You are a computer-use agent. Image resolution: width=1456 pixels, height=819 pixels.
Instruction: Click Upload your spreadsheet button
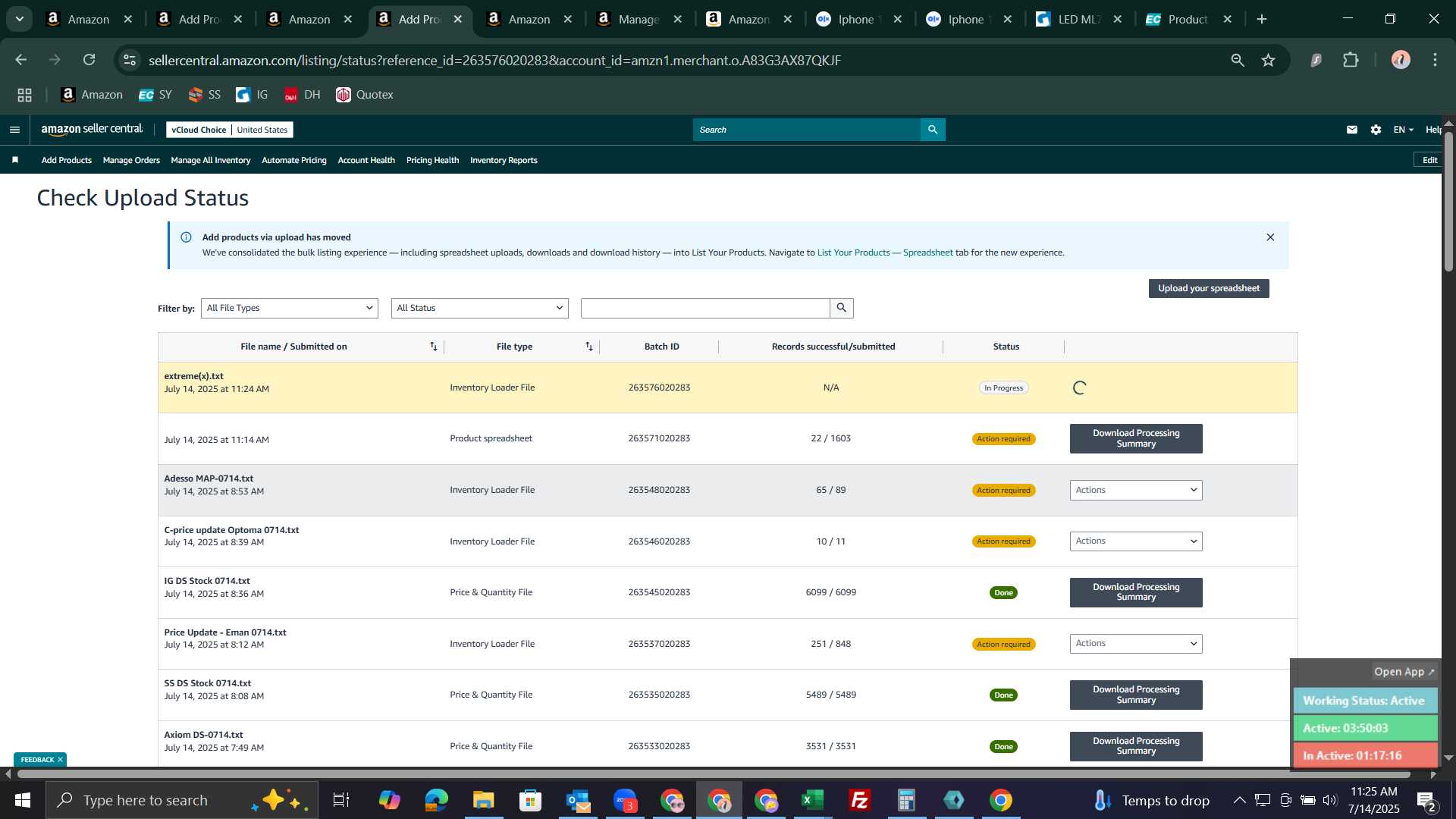click(1209, 288)
